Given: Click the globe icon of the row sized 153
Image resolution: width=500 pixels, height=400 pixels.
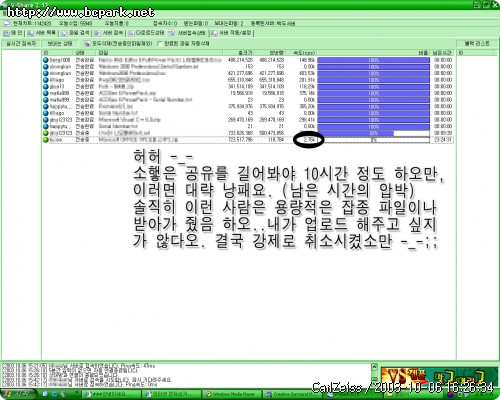Looking at the screenshot, I should point(46,67).
